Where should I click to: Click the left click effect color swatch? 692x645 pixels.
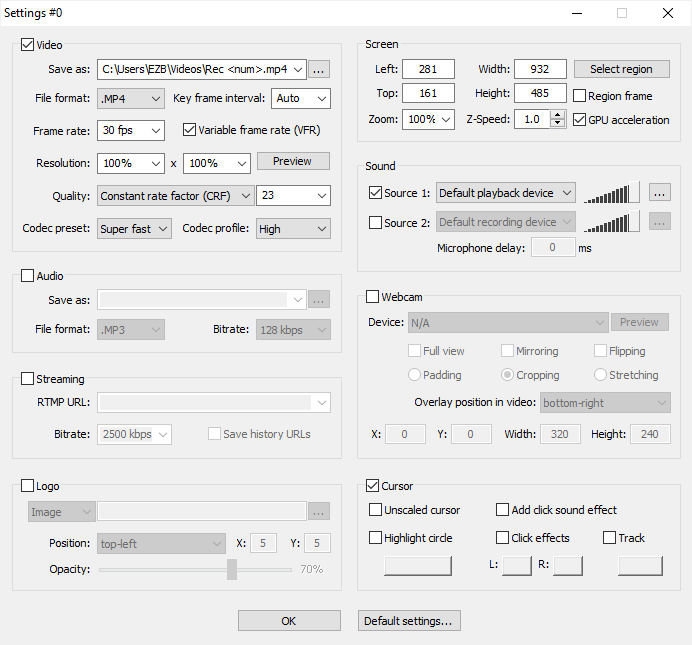[x=517, y=566]
